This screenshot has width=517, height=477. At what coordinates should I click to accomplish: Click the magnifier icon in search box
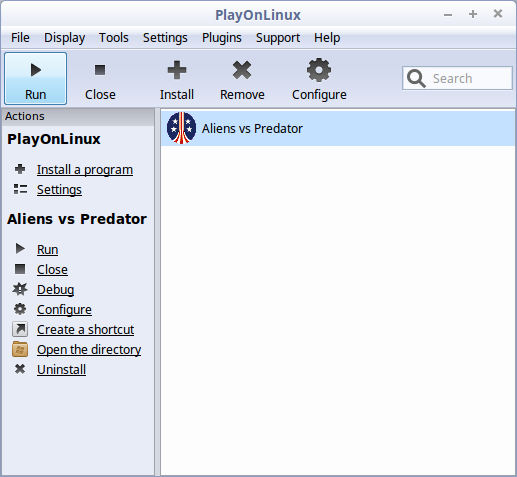416,78
